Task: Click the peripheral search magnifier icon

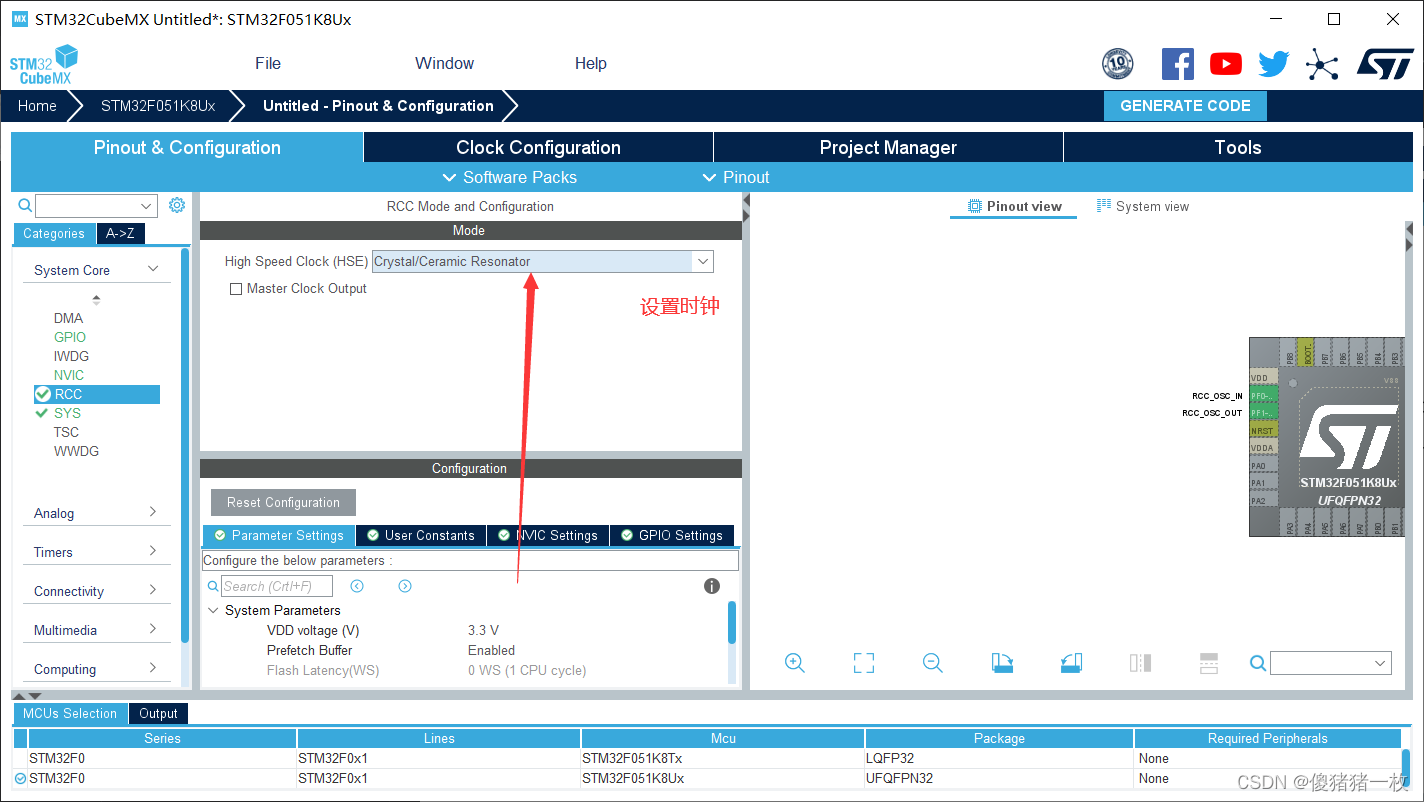Action: 25,206
